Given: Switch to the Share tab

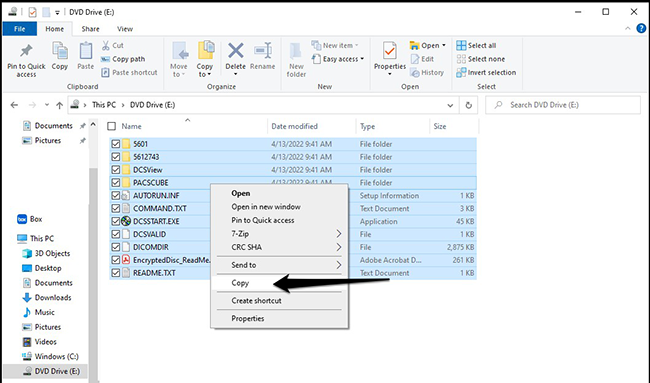Looking at the screenshot, I should pyautogui.click(x=90, y=29).
